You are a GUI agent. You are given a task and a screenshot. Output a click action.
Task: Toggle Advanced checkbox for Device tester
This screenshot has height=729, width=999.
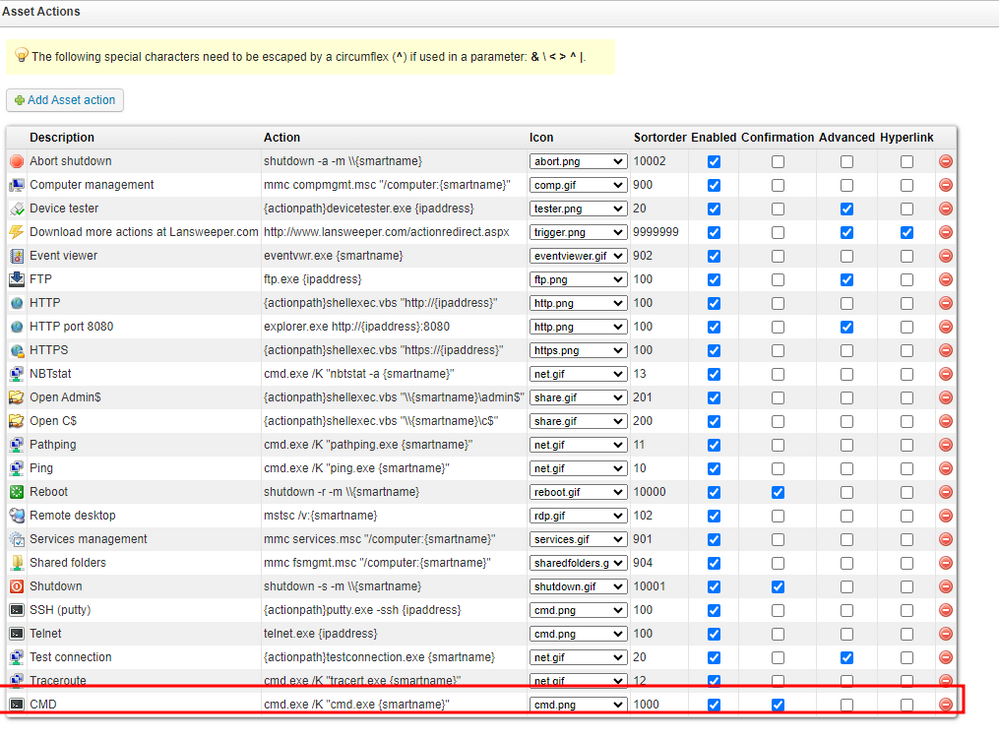(847, 208)
